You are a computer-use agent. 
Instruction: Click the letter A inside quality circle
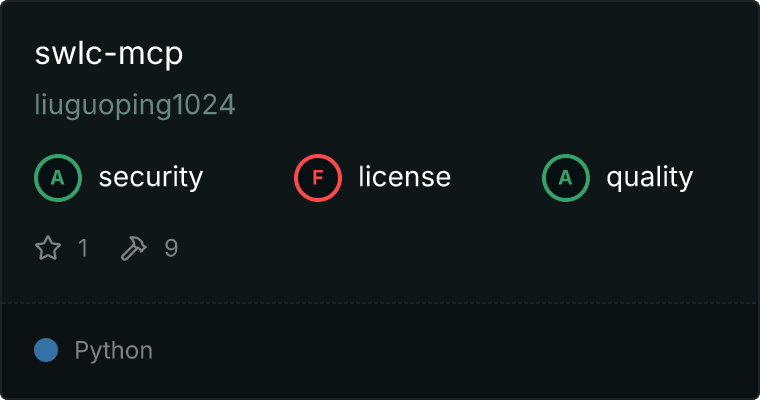[x=566, y=178]
